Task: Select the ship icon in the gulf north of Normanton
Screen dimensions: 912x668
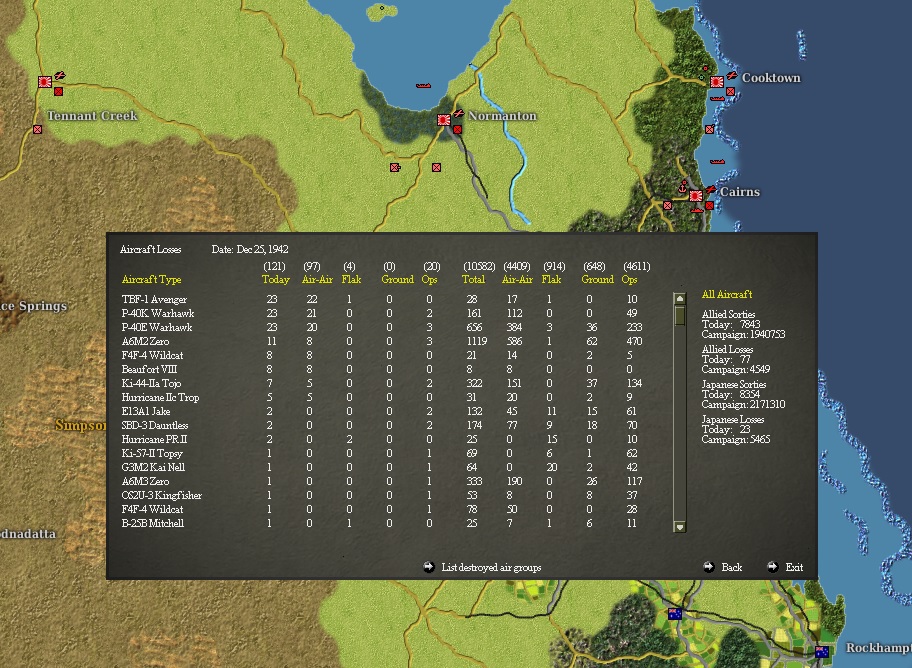Action: click(x=423, y=86)
